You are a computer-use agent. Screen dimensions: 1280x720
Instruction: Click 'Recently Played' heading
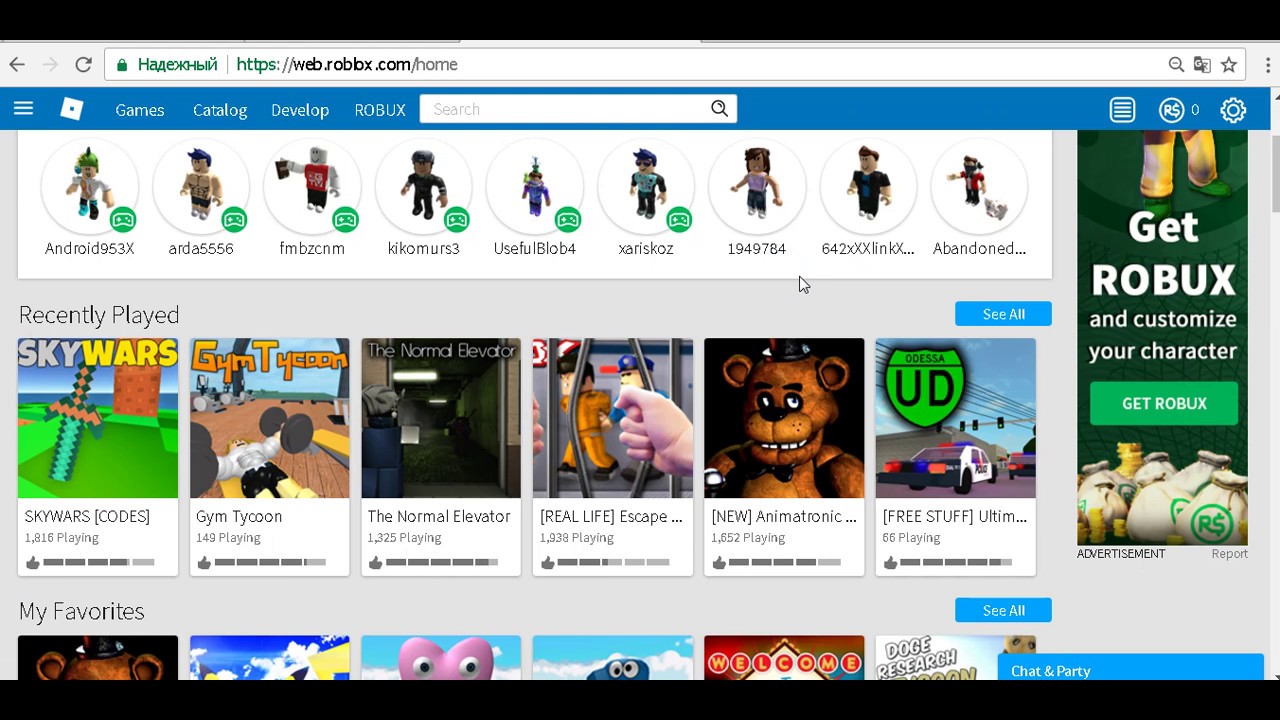coord(99,315)
